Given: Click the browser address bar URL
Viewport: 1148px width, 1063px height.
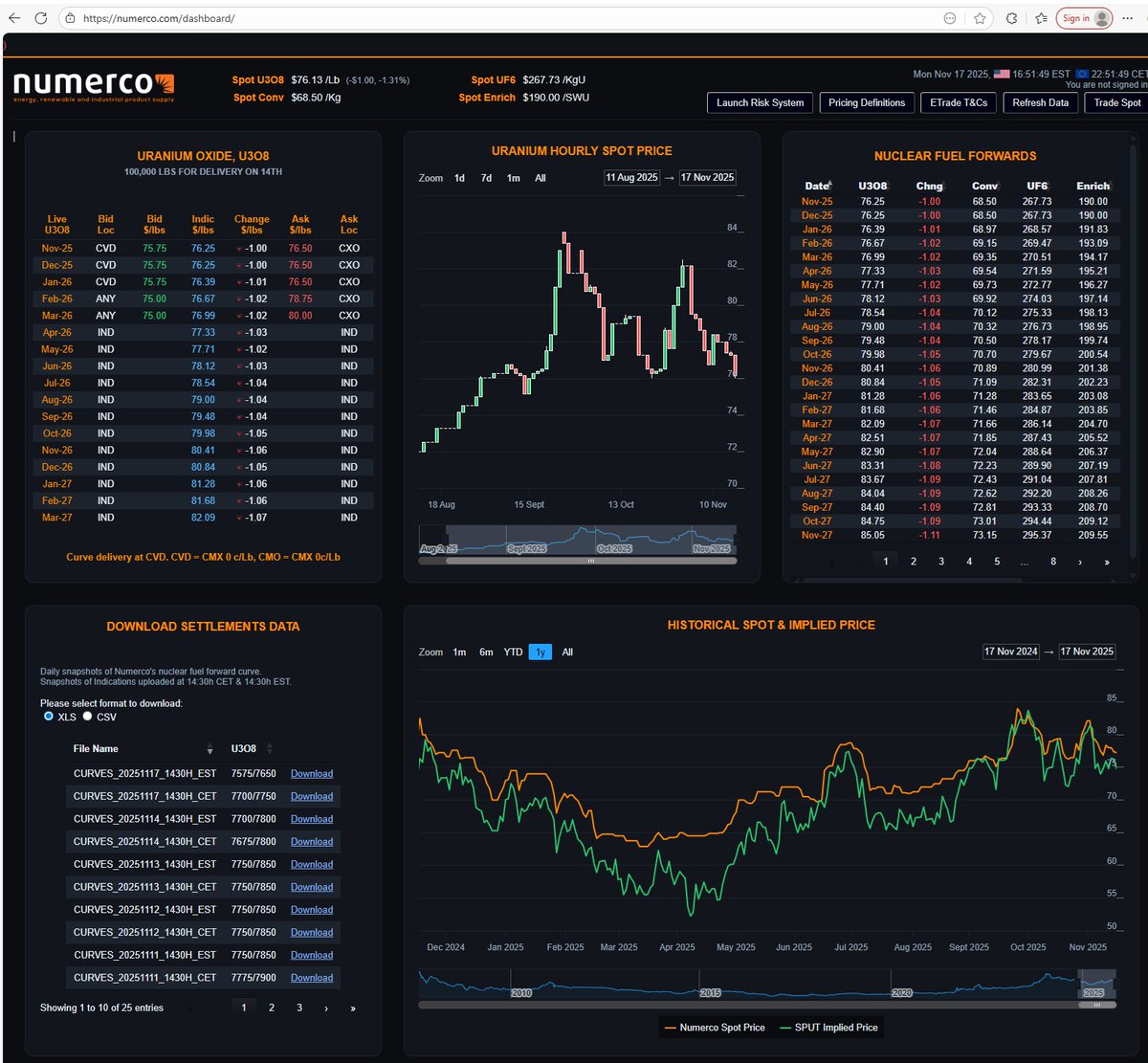Looking at the screenshot, I should click(159, 18).
